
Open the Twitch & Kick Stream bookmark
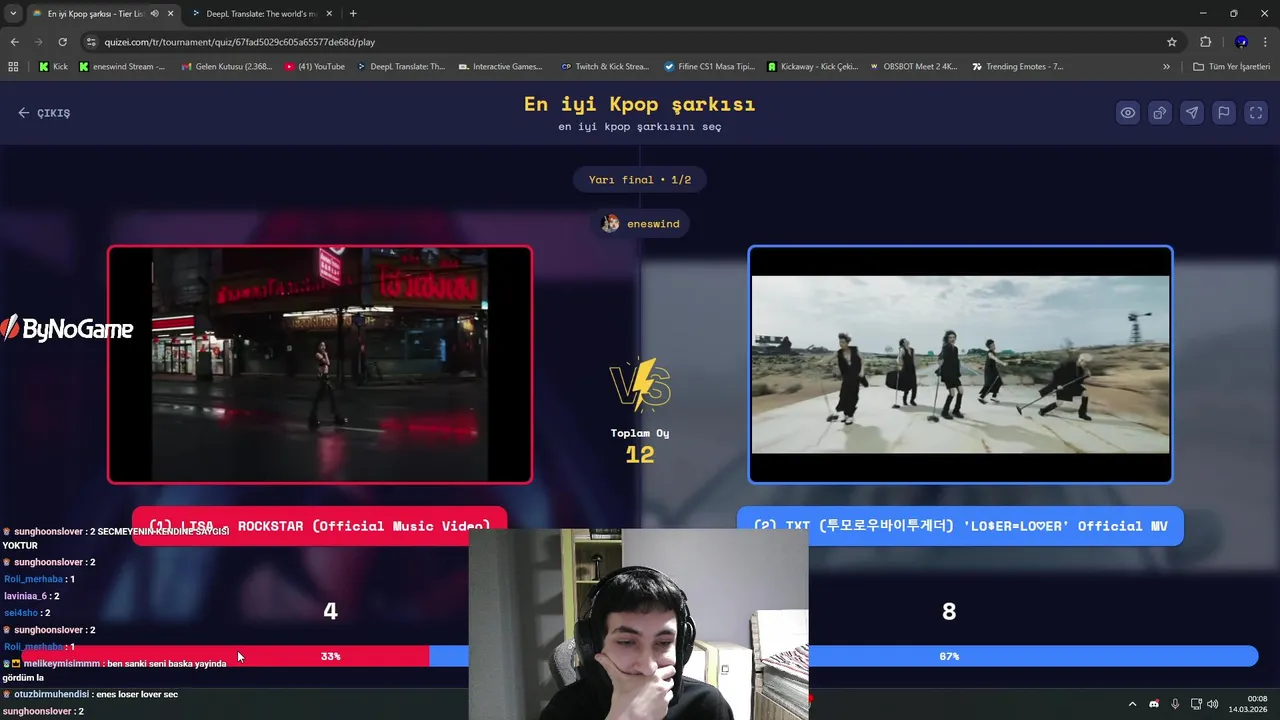coord(605,67)
